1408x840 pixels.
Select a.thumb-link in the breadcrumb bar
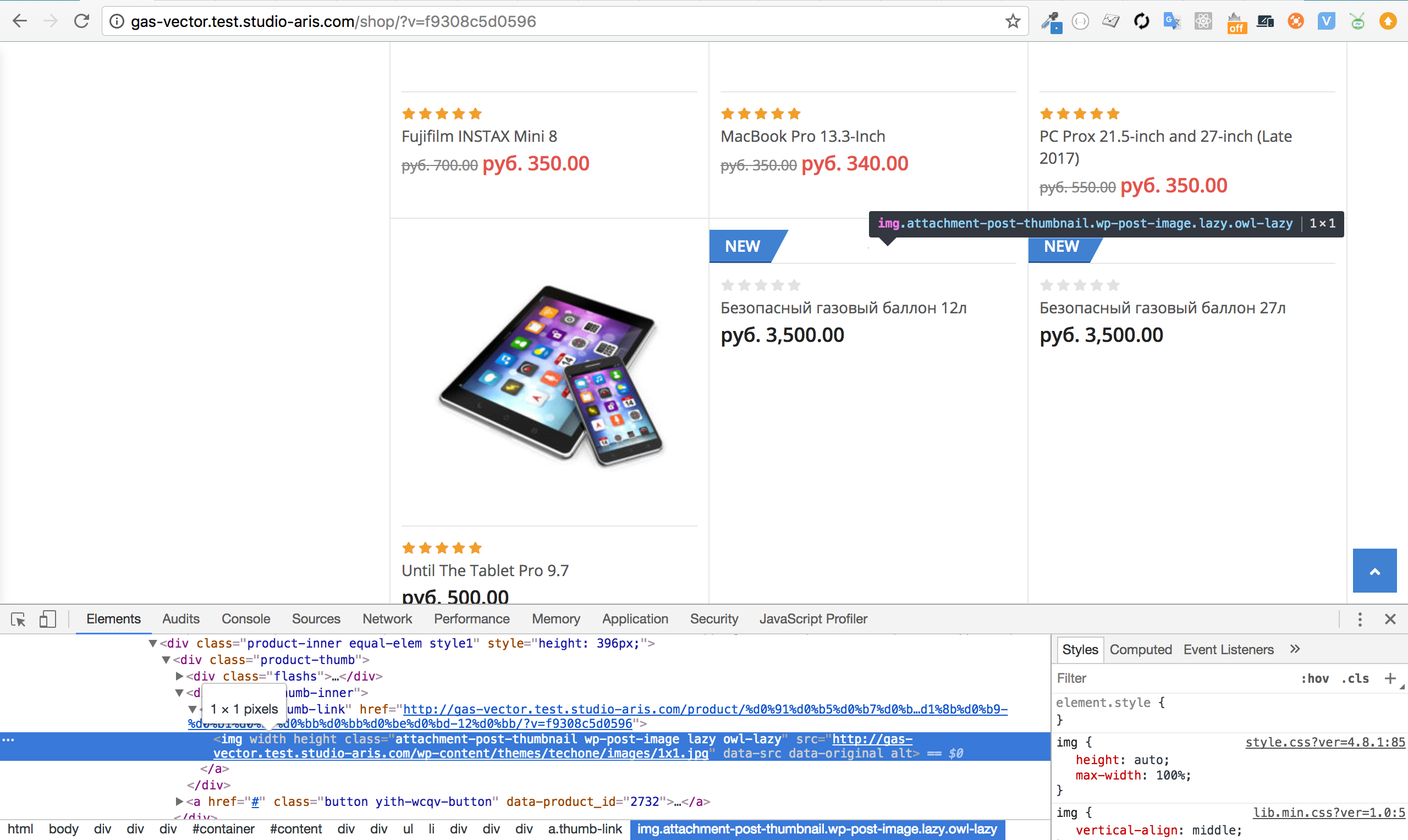click(585, 829)
